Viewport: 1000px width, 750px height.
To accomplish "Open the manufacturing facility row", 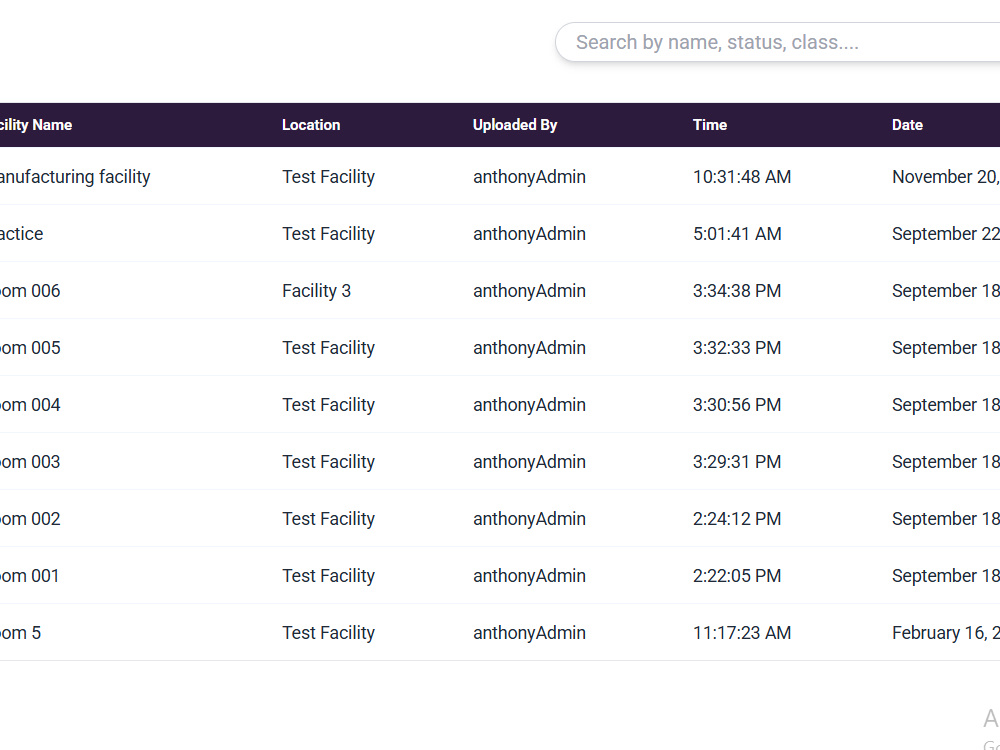I will (500, 177).
